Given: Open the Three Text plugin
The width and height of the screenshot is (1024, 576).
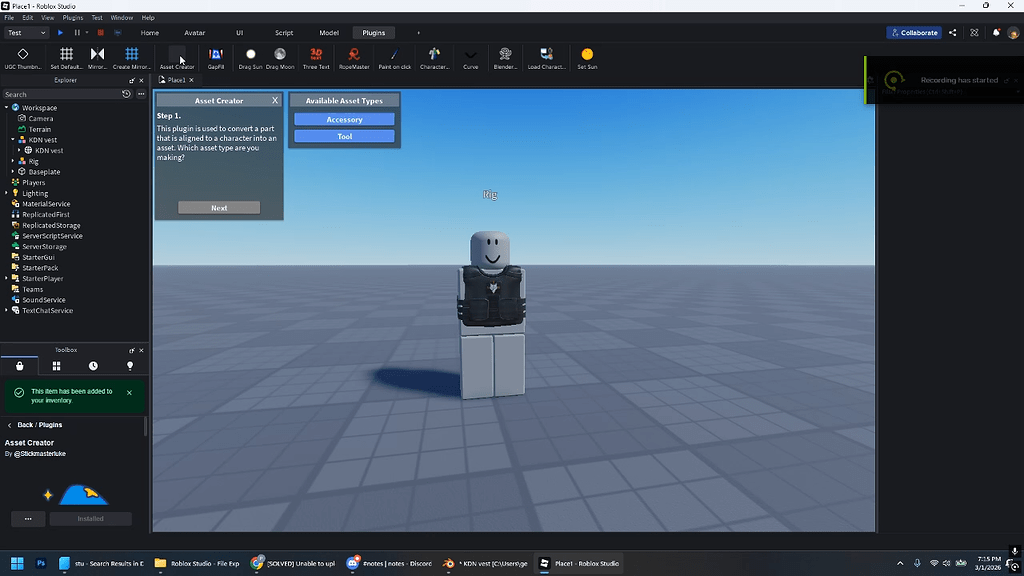Looking at the screenshot, I should pos(316,57).
